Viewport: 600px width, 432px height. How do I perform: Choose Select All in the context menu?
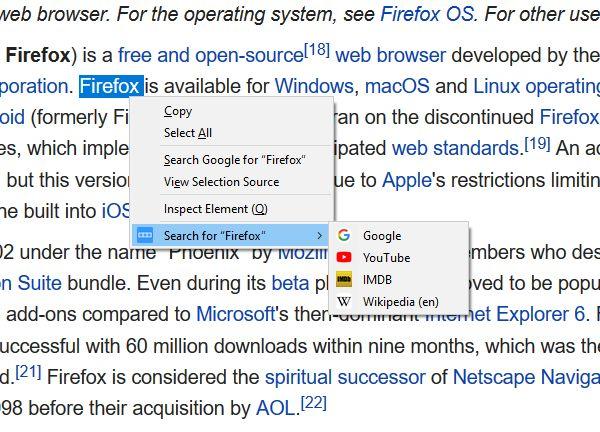(x=188, y=133)
